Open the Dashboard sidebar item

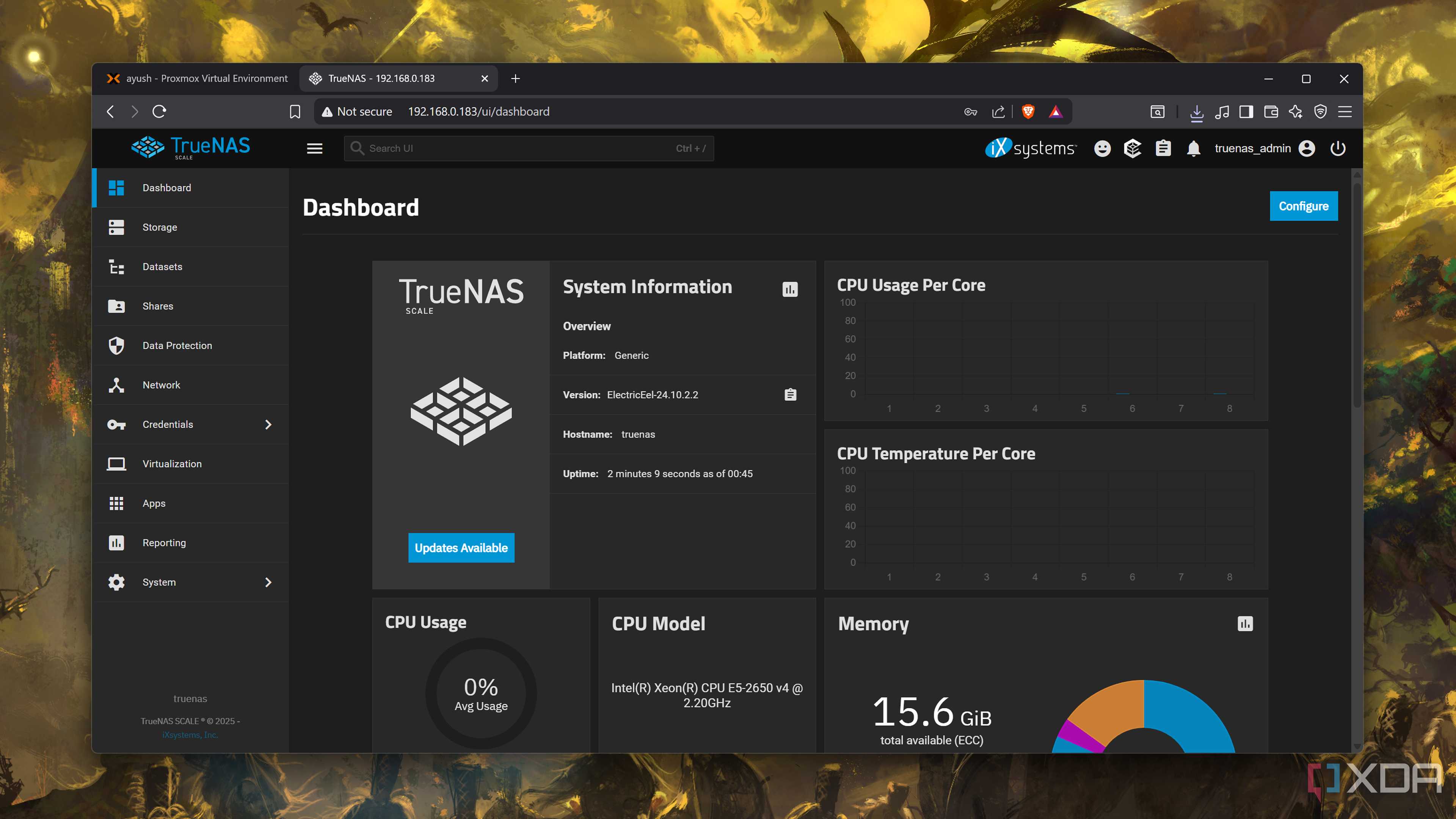[190, 188]
